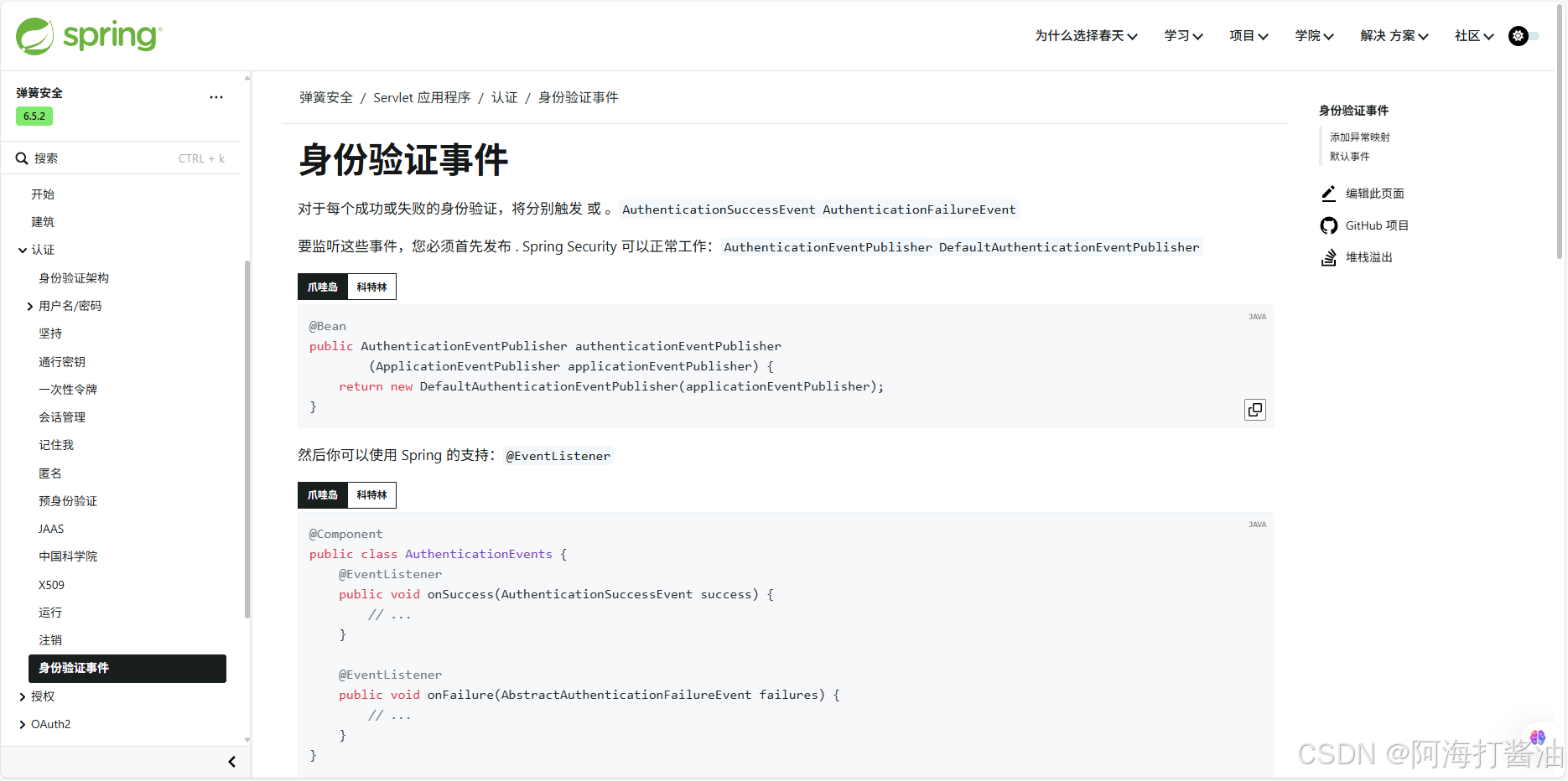The image size is (1568, 781).
Task: Focus the 搜索 search field
Action: click(121, 158)
